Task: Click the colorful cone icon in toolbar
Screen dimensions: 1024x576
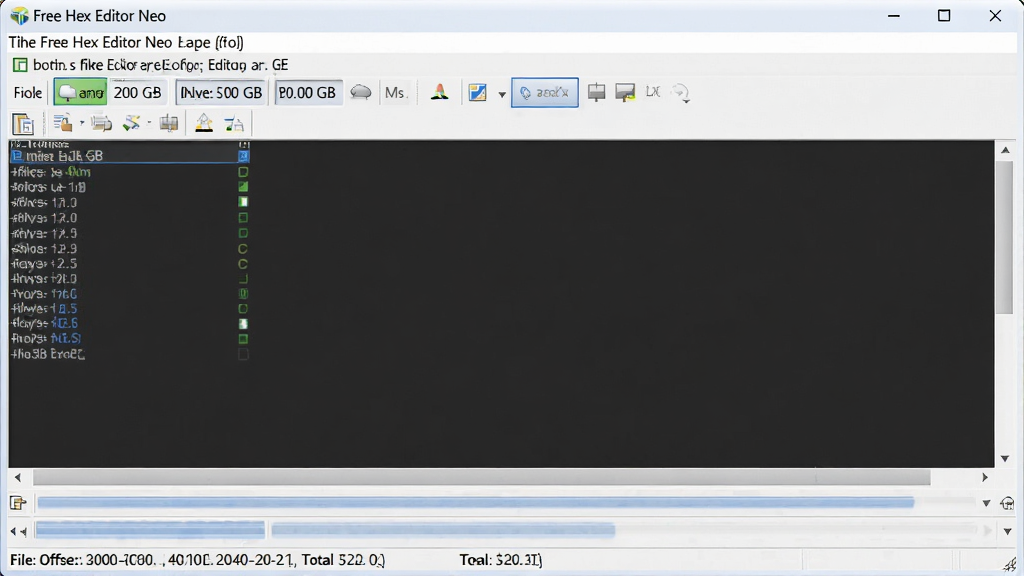Action: tap(440, 92)
